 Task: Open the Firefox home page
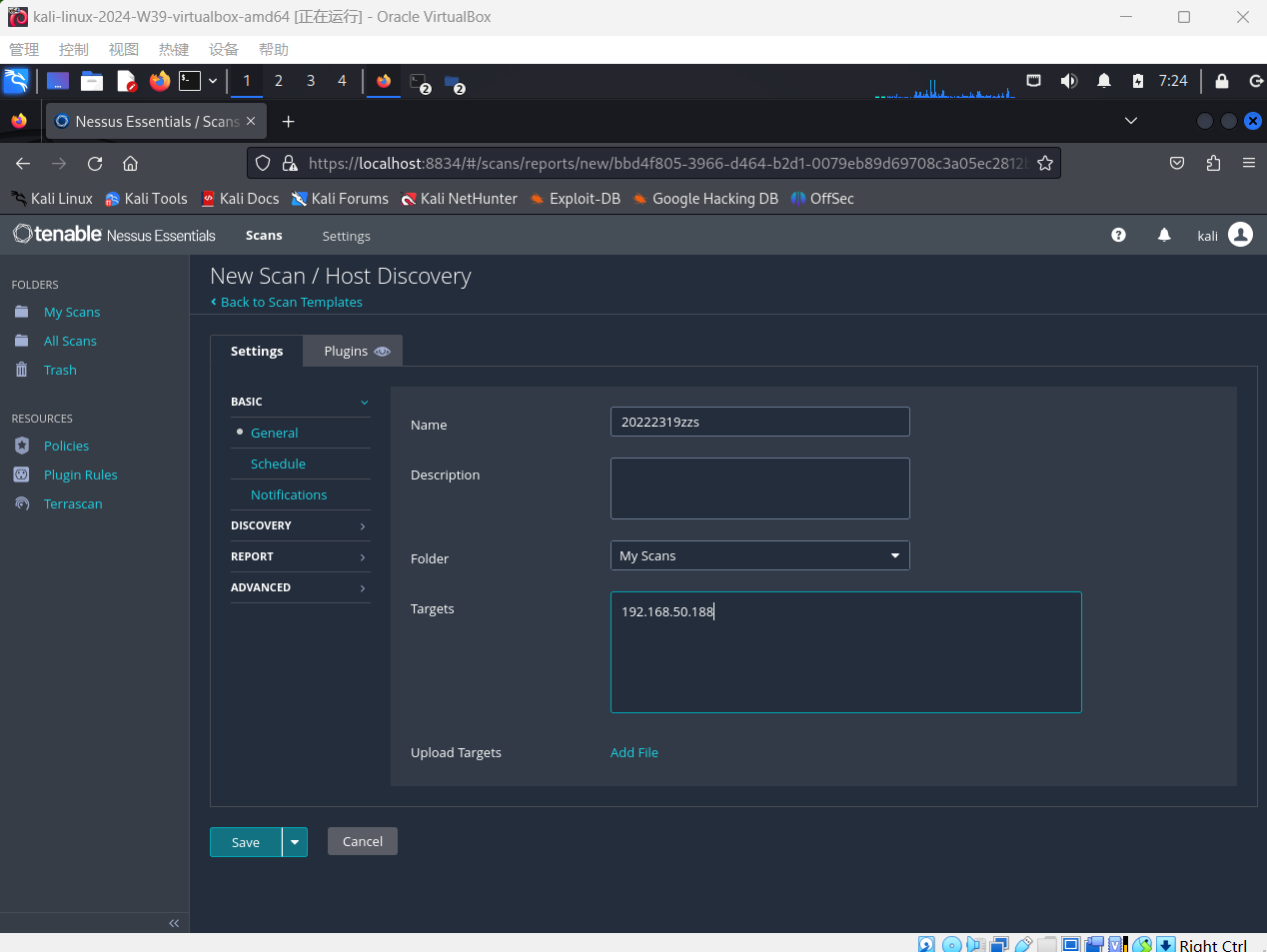coord(130,163)
